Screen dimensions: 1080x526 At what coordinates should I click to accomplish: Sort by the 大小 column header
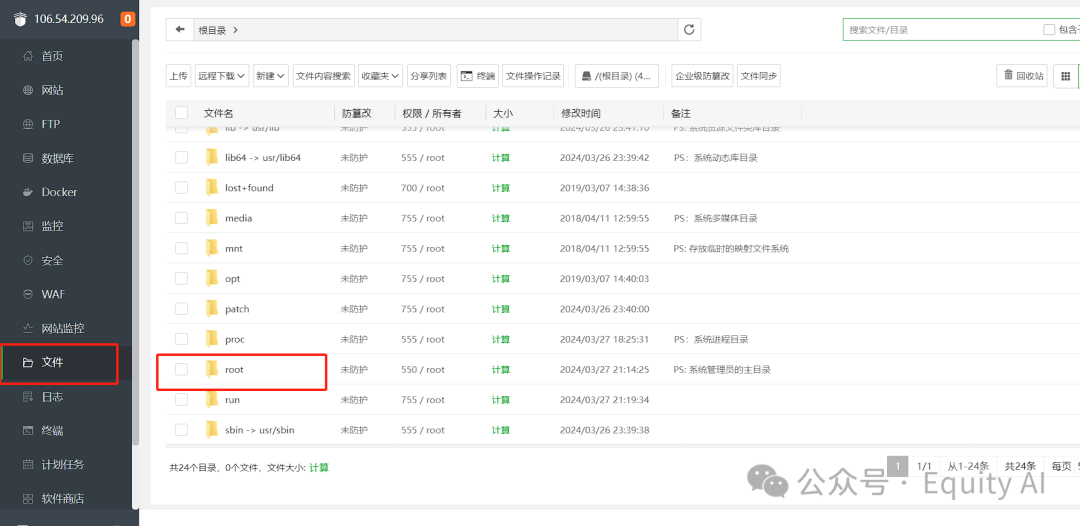pos(503,114)
